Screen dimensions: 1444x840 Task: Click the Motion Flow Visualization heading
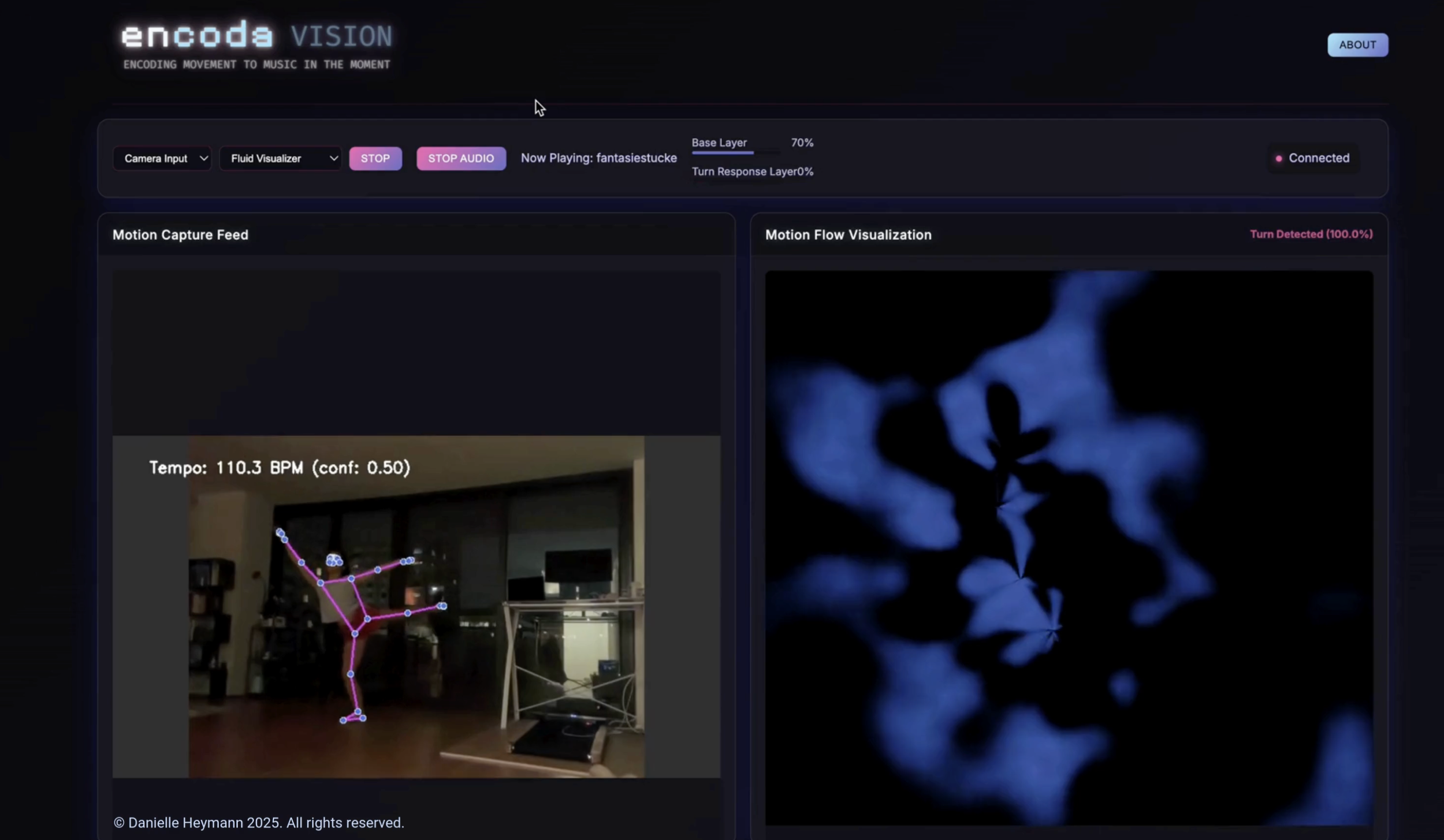pyautogui.click(x=848, y=235)
